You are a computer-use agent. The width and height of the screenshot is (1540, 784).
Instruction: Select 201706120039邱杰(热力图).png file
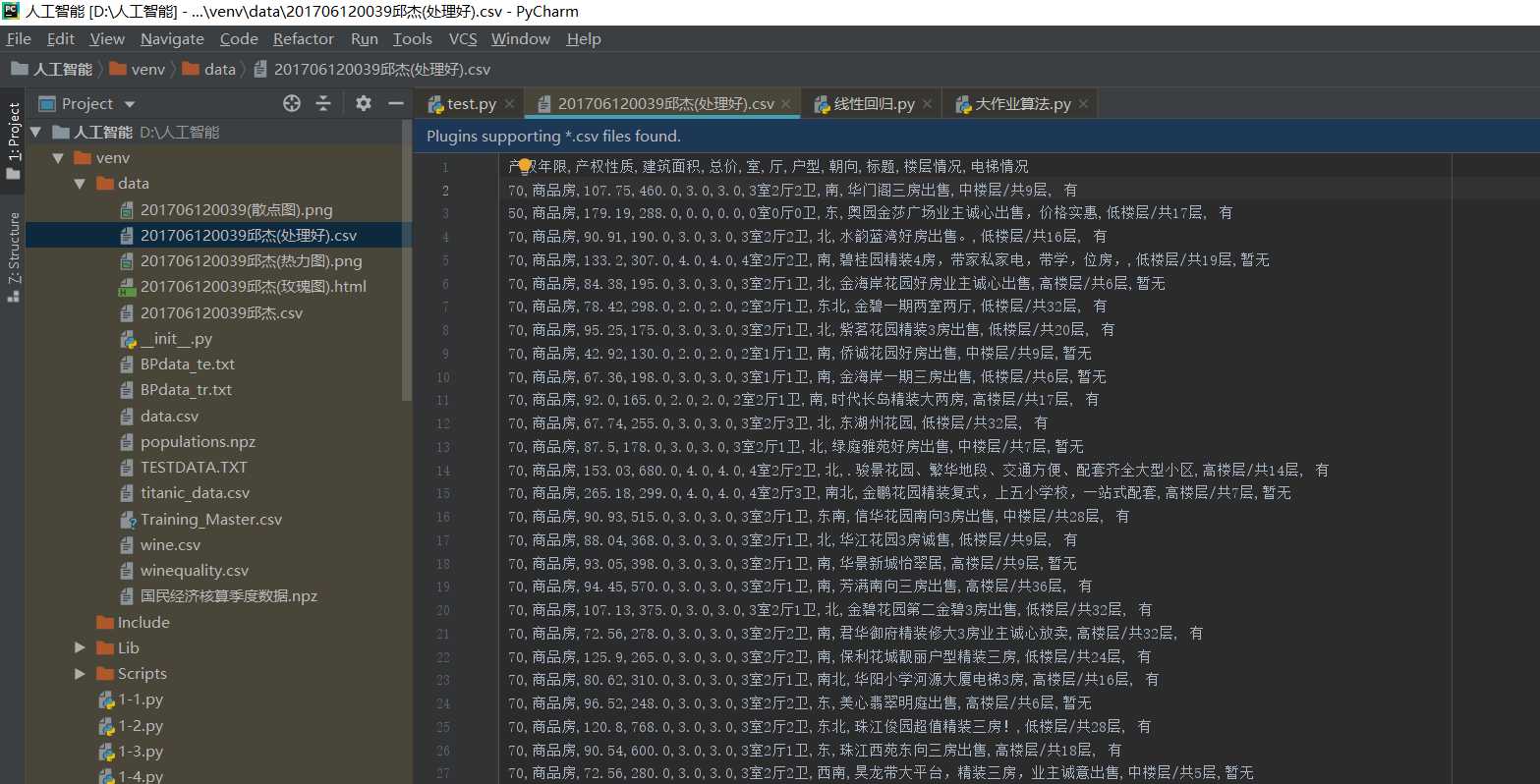(x=251, y=261)
